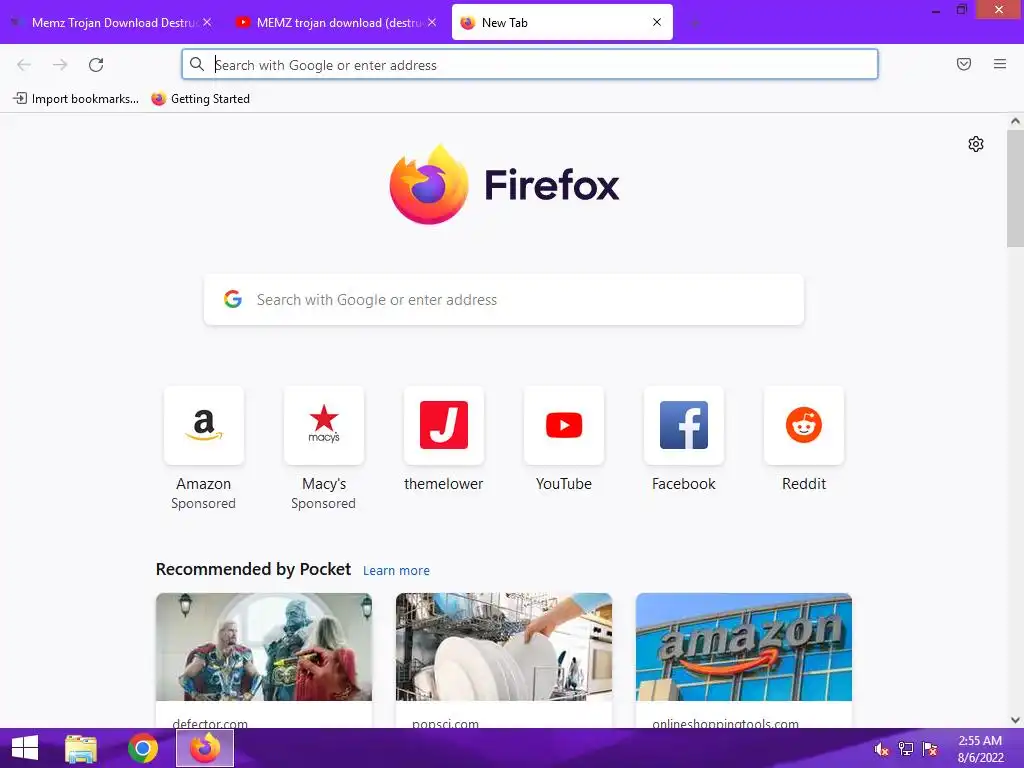Viewport: 1024px width, 768px height.
Task: Open the onlineshoppingtools.com amazon story thumbnail
Action: pyautogui.click(x=744, y=647)
